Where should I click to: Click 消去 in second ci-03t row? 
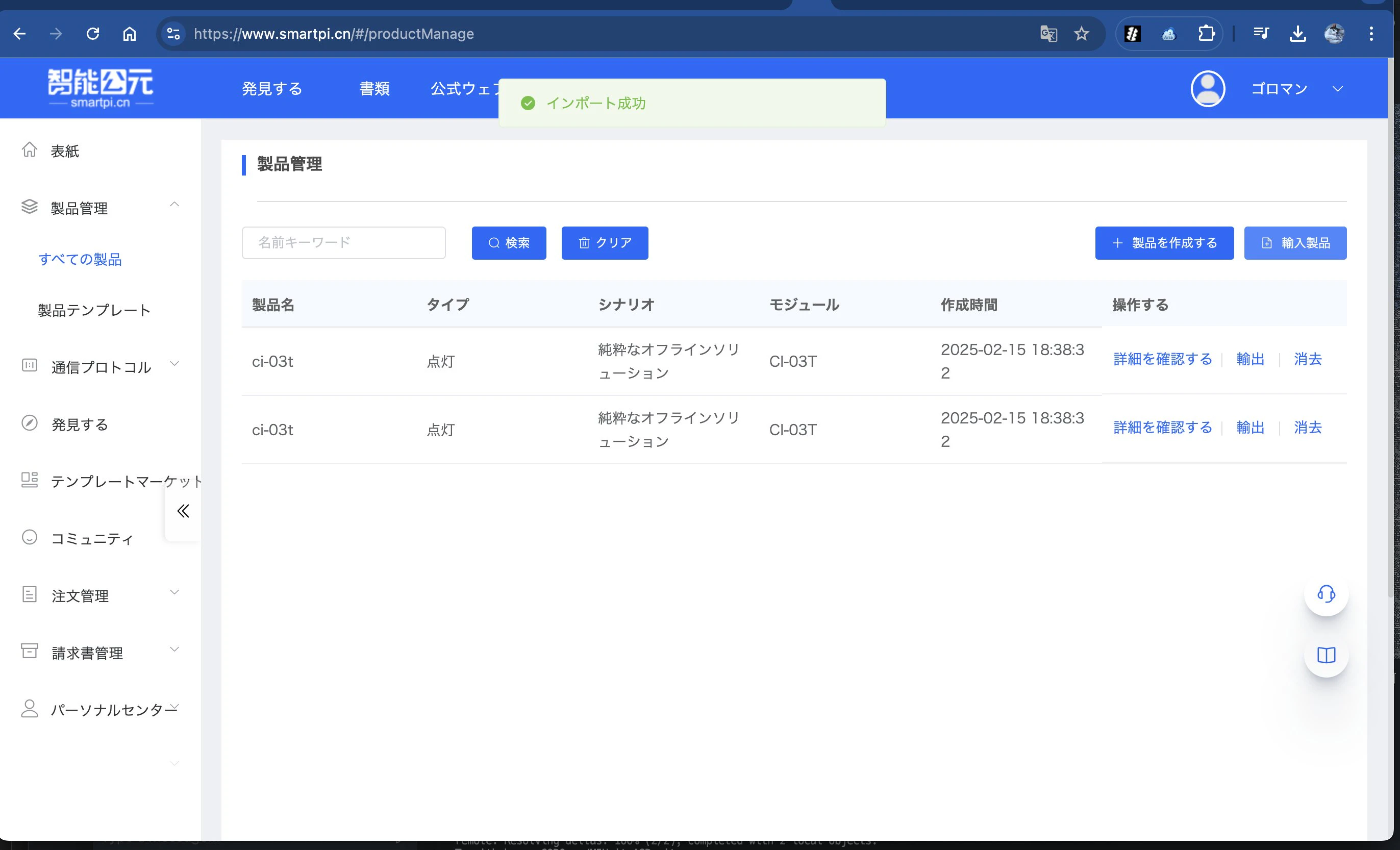click(1307, 427)
